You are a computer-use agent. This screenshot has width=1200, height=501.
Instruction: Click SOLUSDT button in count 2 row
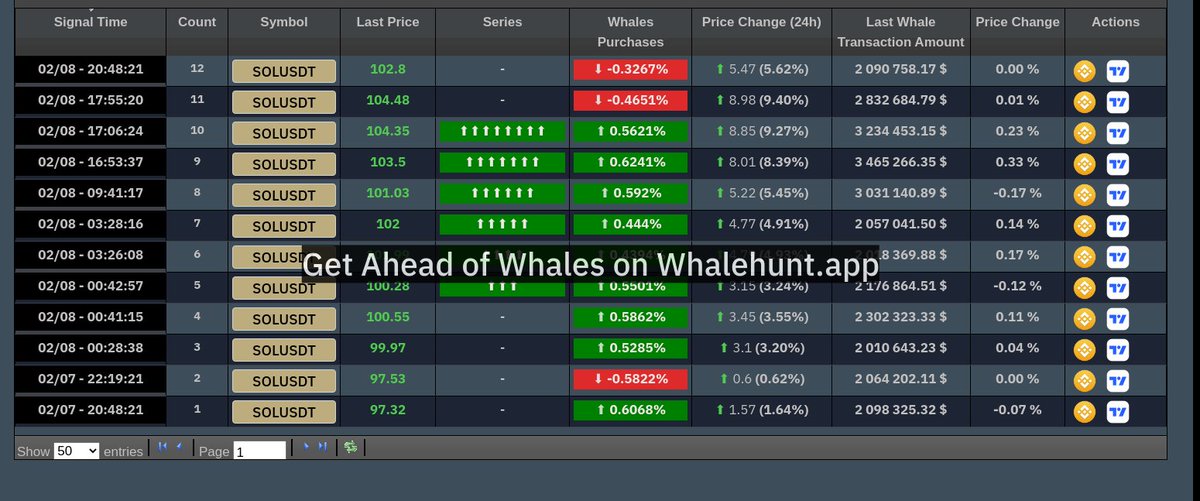(284, 381)
